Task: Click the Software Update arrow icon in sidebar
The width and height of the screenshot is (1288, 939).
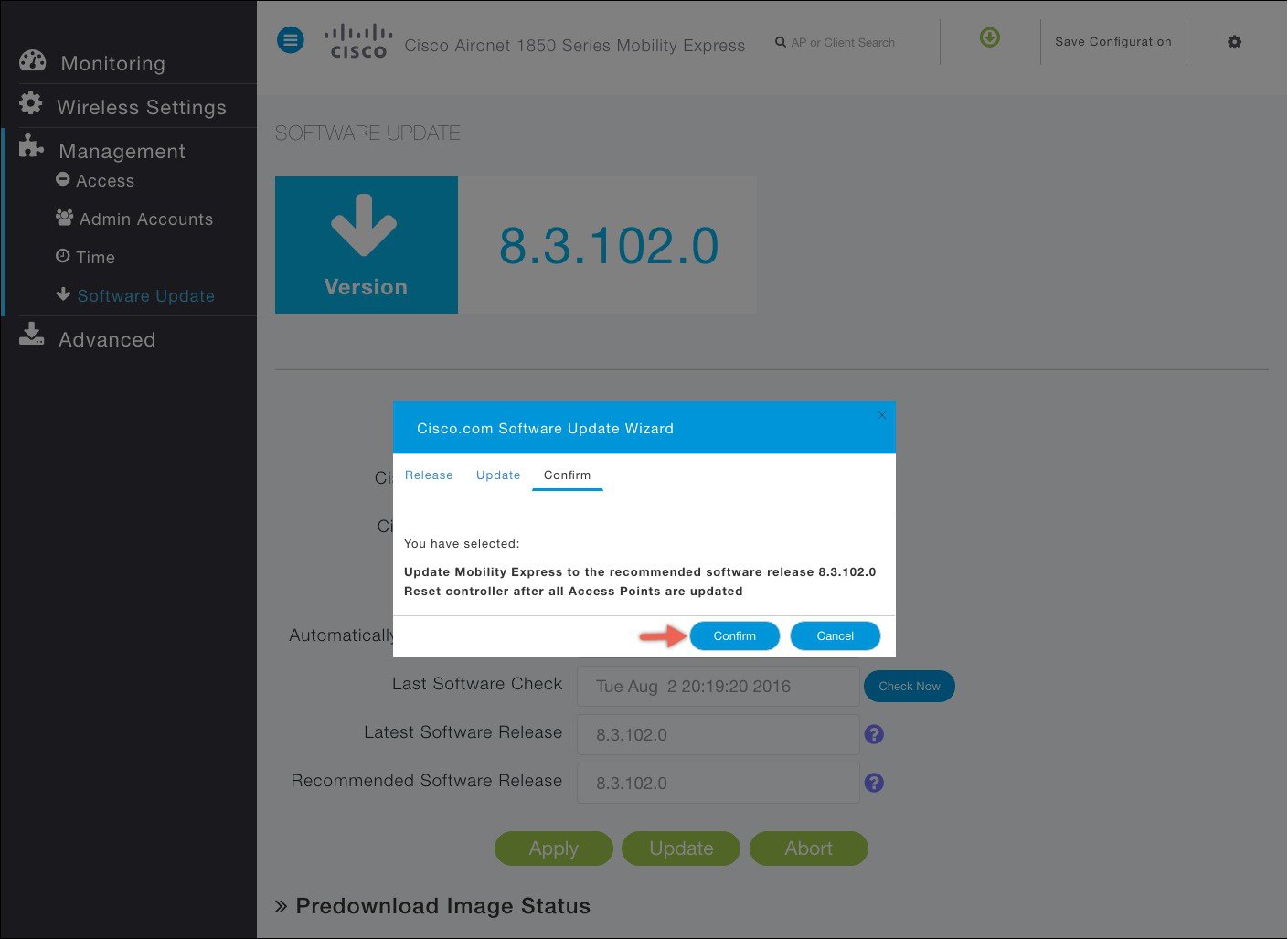Action: coord(63,294)
